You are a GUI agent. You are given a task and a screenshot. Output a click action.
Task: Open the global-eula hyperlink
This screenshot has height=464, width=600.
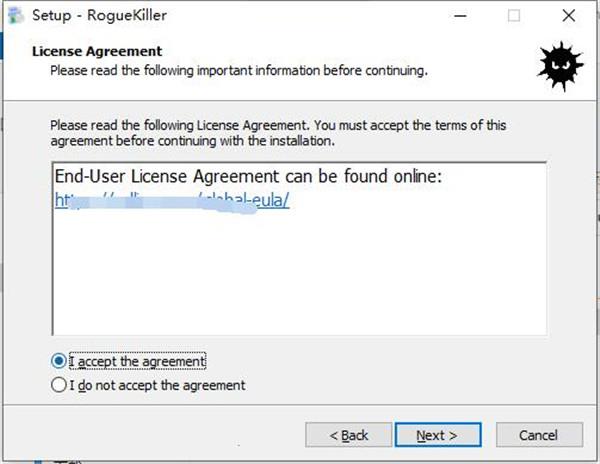click(x=172, y=200)
